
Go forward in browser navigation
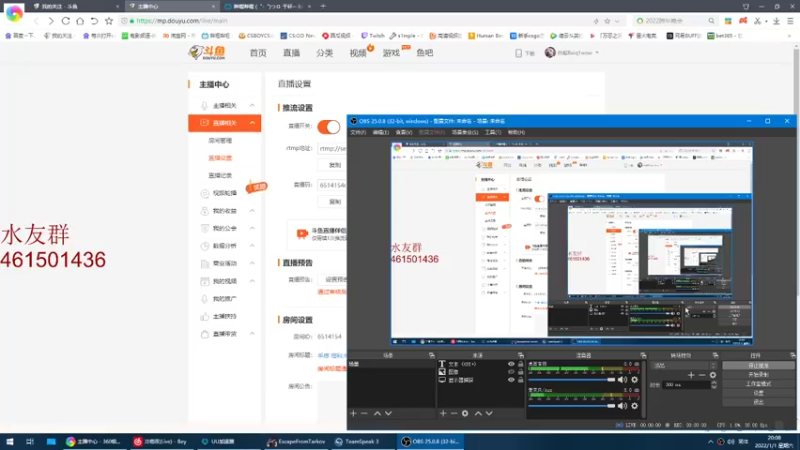pos(51,21)
